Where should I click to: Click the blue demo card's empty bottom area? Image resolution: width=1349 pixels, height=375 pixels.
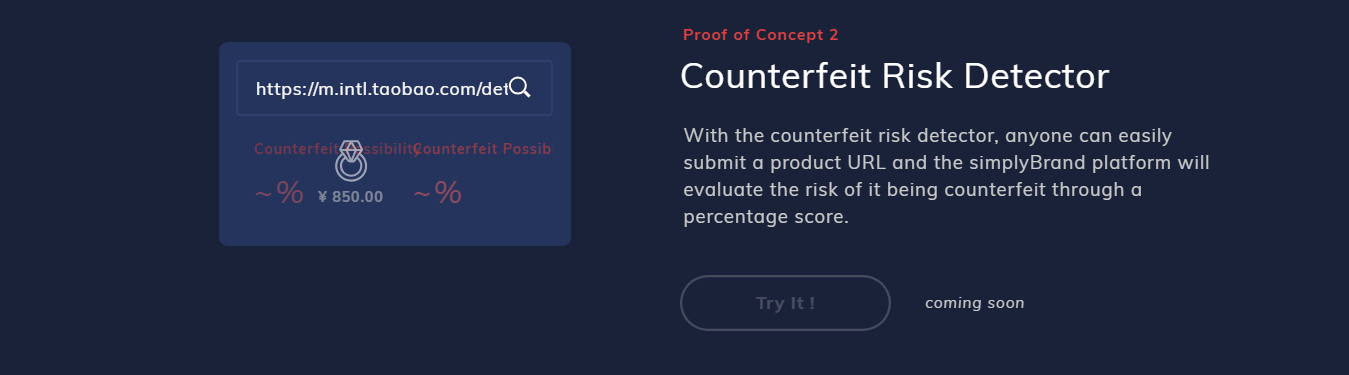[x=394, y=227]
